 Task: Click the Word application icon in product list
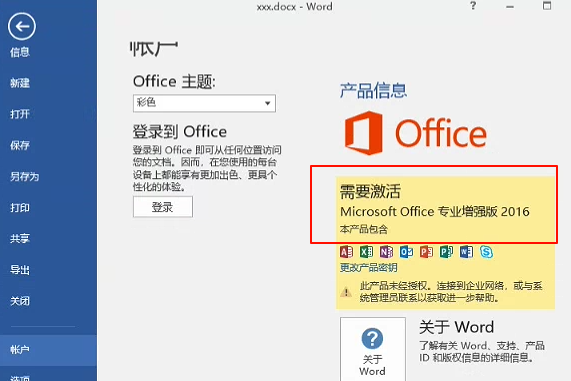[x=466, y=252]
